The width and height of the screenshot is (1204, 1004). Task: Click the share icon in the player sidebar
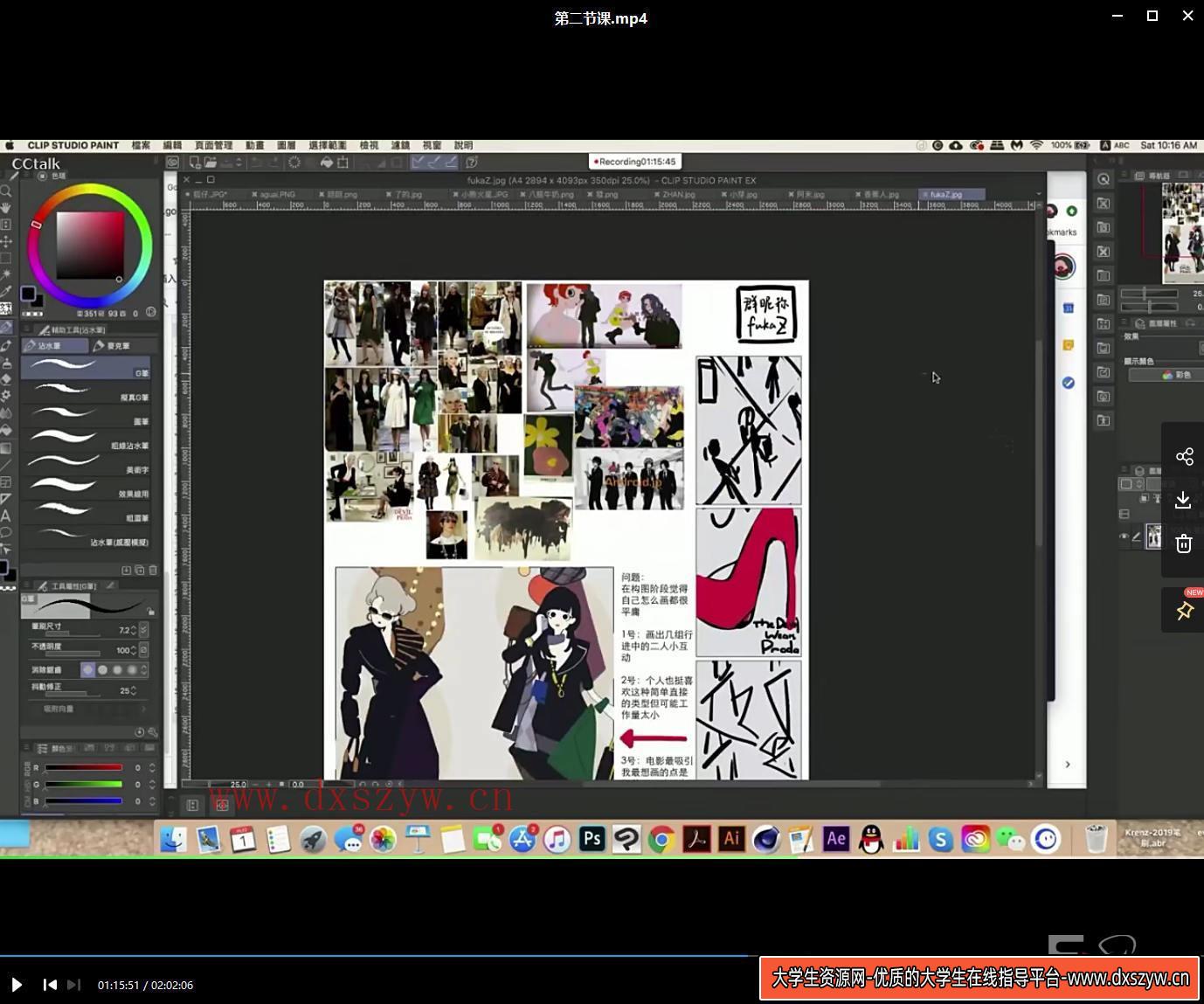pyautogui.click(x=1184, y=457)
